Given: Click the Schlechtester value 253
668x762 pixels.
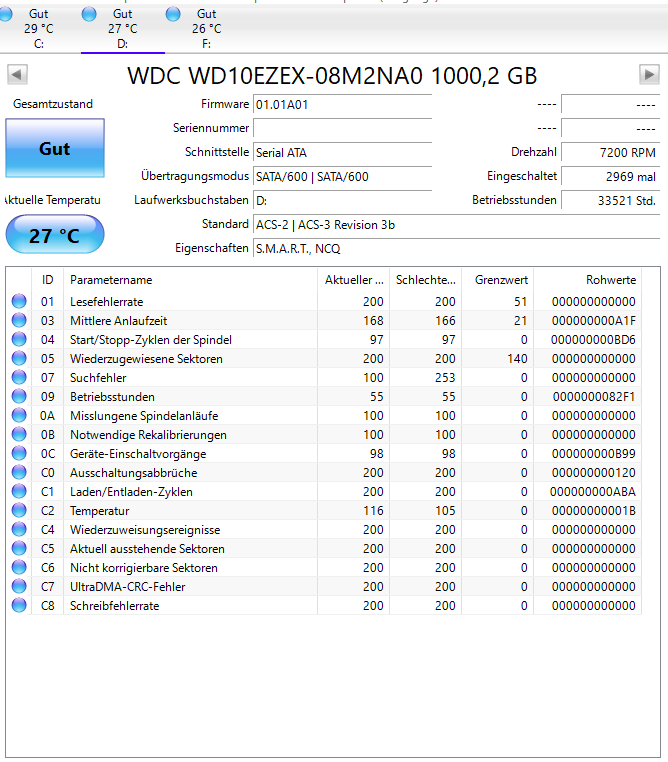Looking at the screenshot, I should (445, 378).
